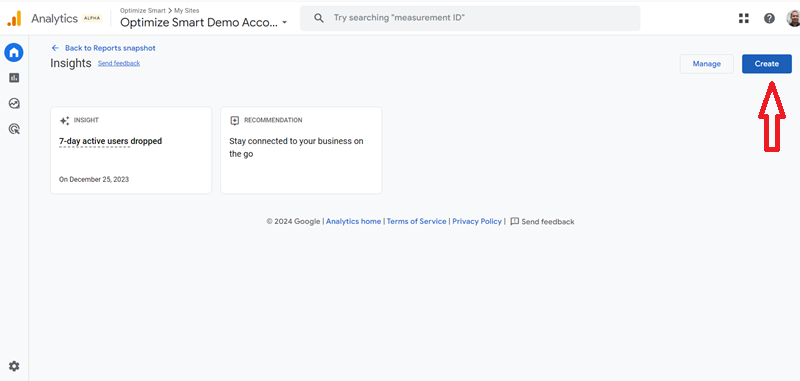
Task: Open the Home icon in sidebar
Action: point(14,52)
